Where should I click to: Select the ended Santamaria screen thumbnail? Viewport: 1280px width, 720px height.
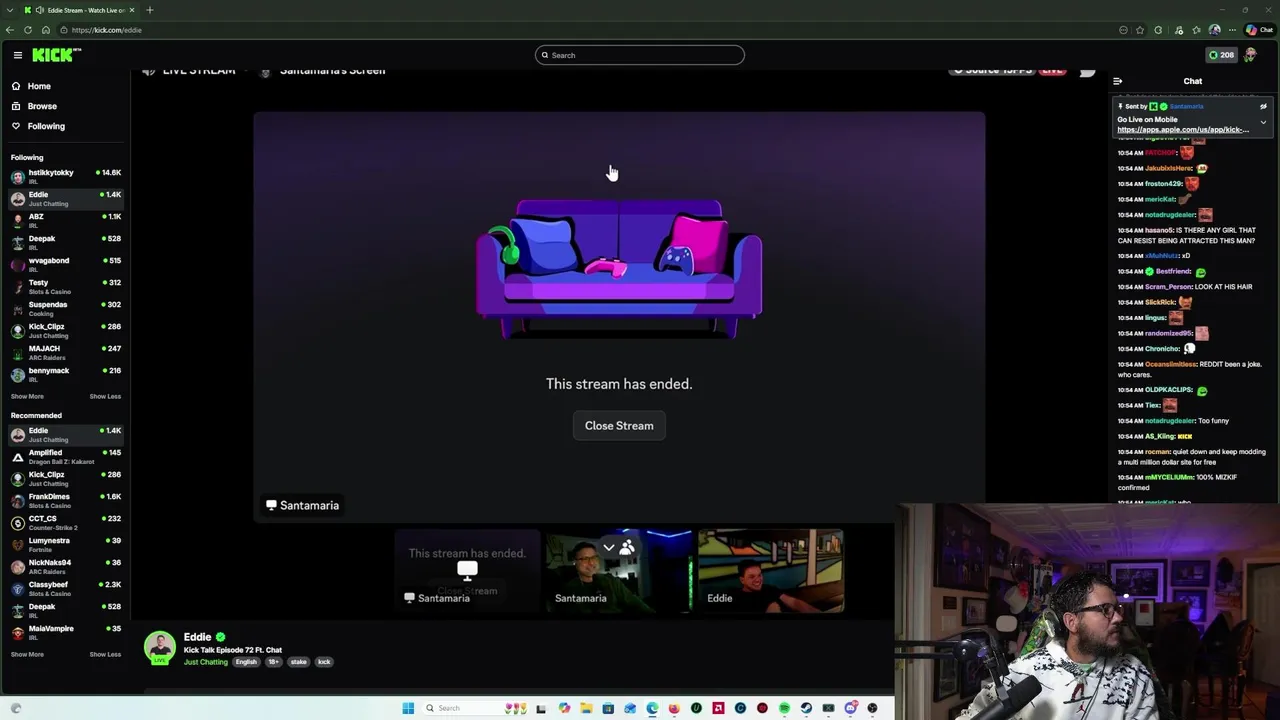[467, 570]
